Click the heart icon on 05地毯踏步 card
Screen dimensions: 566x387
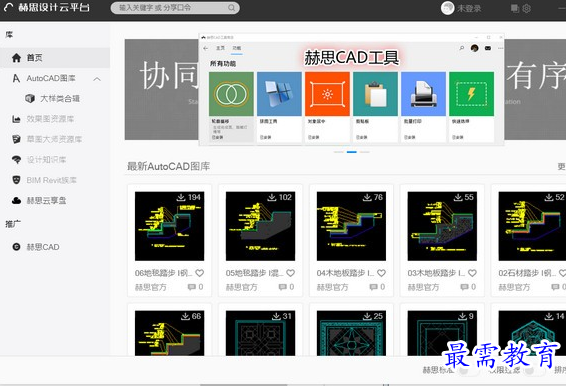pos(291,273)
